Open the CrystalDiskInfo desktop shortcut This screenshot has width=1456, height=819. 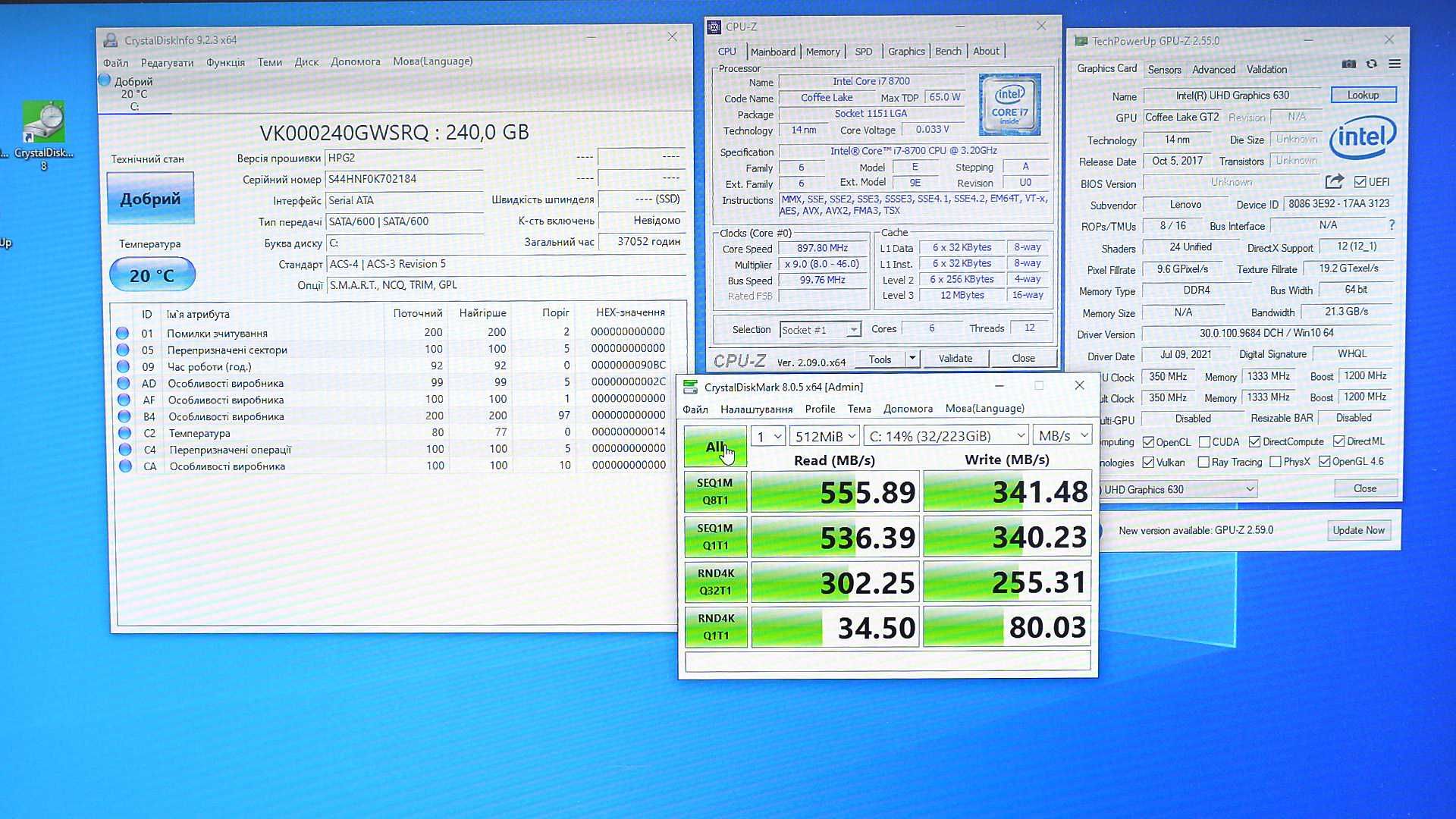coord(43,135)
